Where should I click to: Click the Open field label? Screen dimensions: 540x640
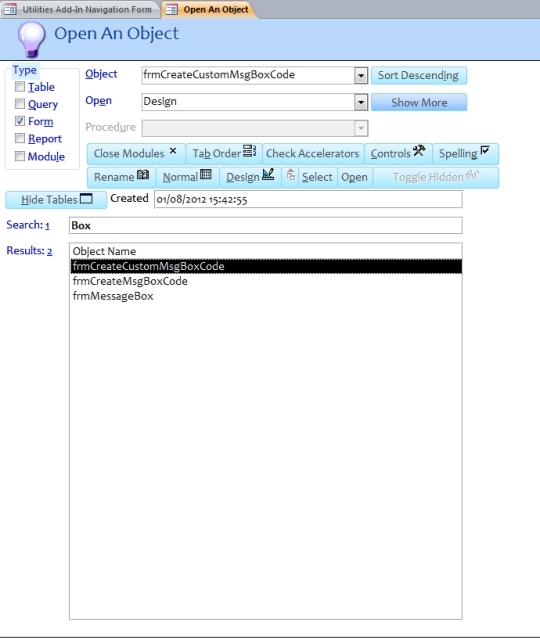click(98, 101)
